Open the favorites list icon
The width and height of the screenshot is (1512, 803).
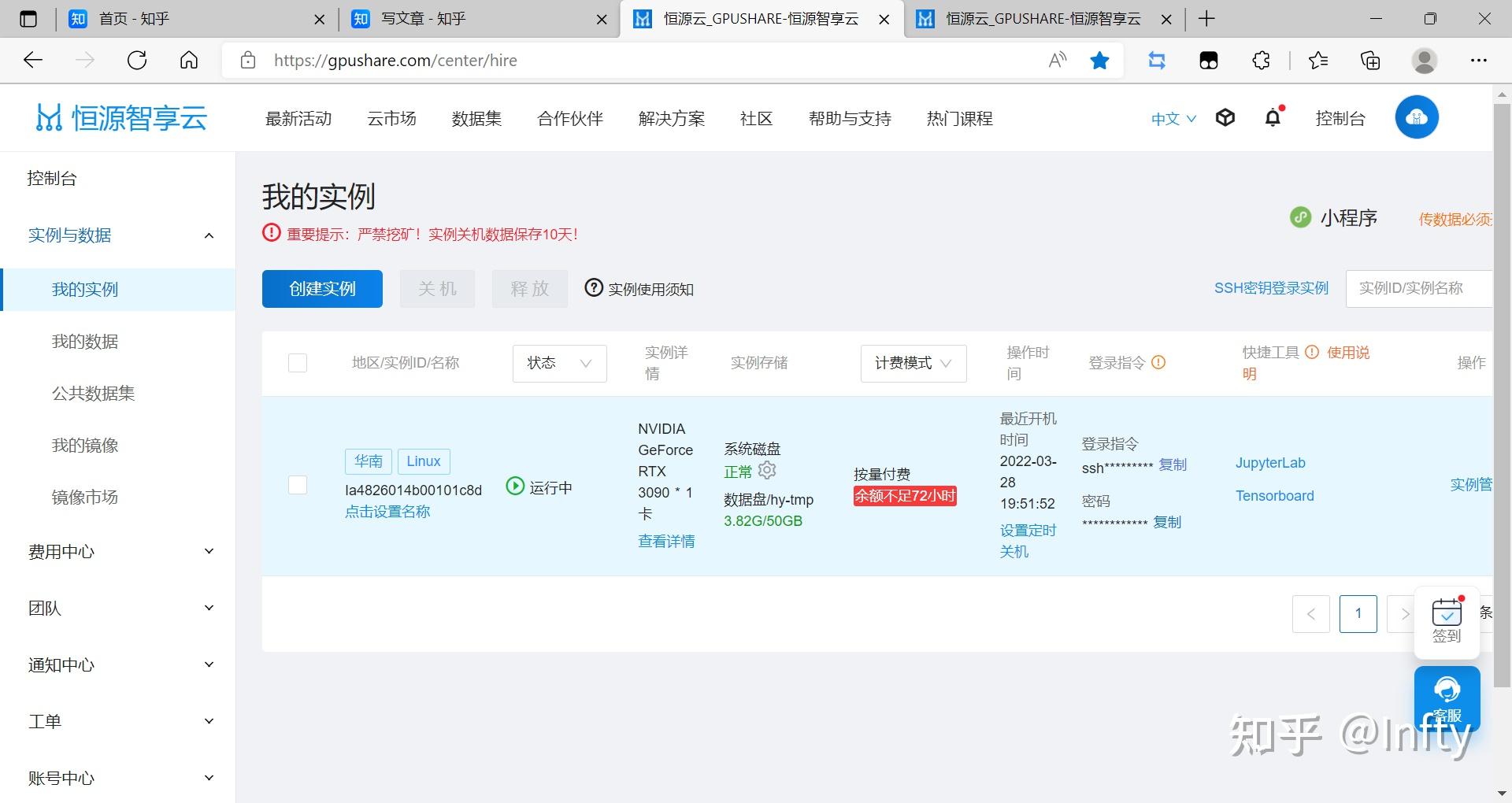point(1317,61)
